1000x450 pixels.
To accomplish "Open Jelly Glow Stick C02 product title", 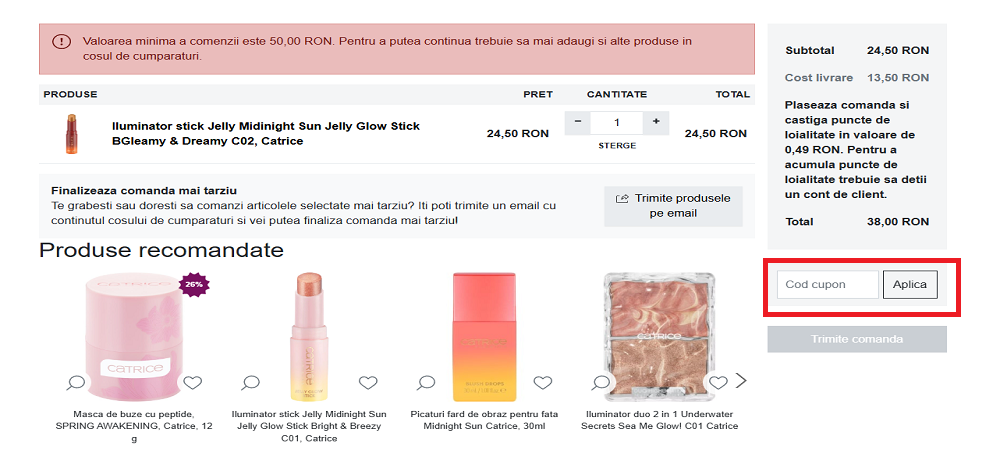I will click(265, 133).
